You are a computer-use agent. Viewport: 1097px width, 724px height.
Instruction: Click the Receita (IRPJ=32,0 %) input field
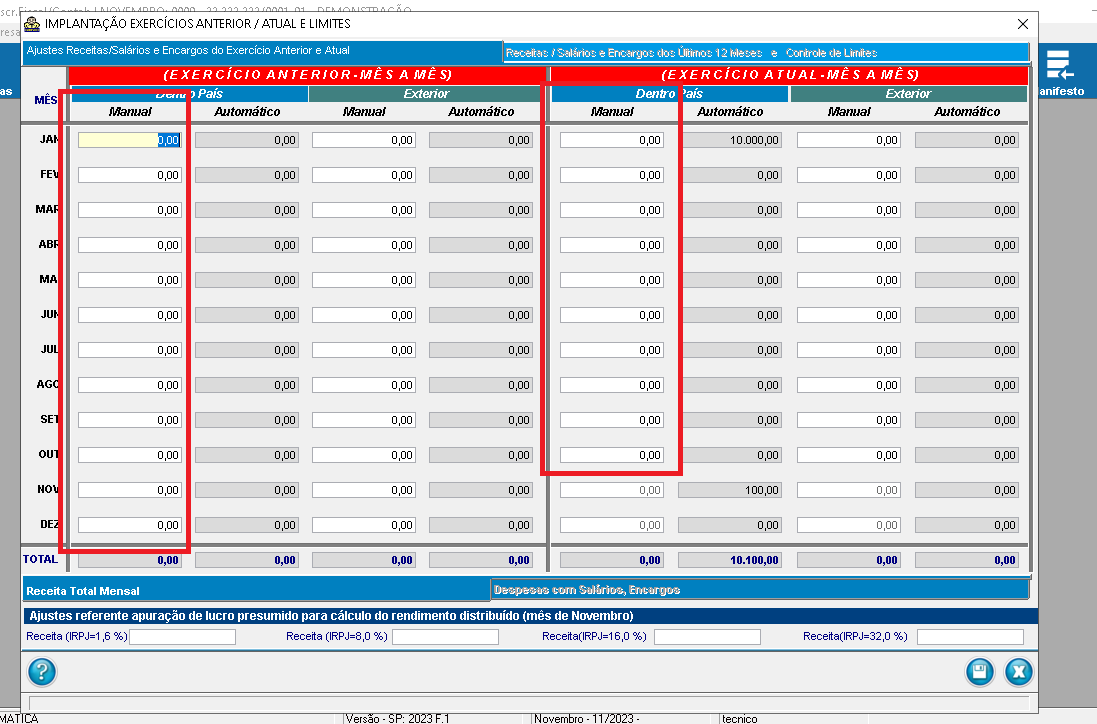[970, 637]
